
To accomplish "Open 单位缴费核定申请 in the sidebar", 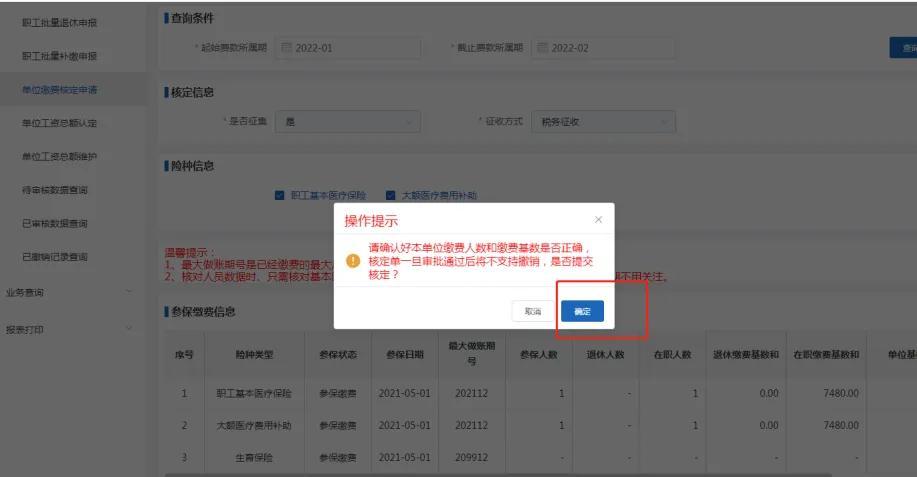I will click(x=60, y=90).
